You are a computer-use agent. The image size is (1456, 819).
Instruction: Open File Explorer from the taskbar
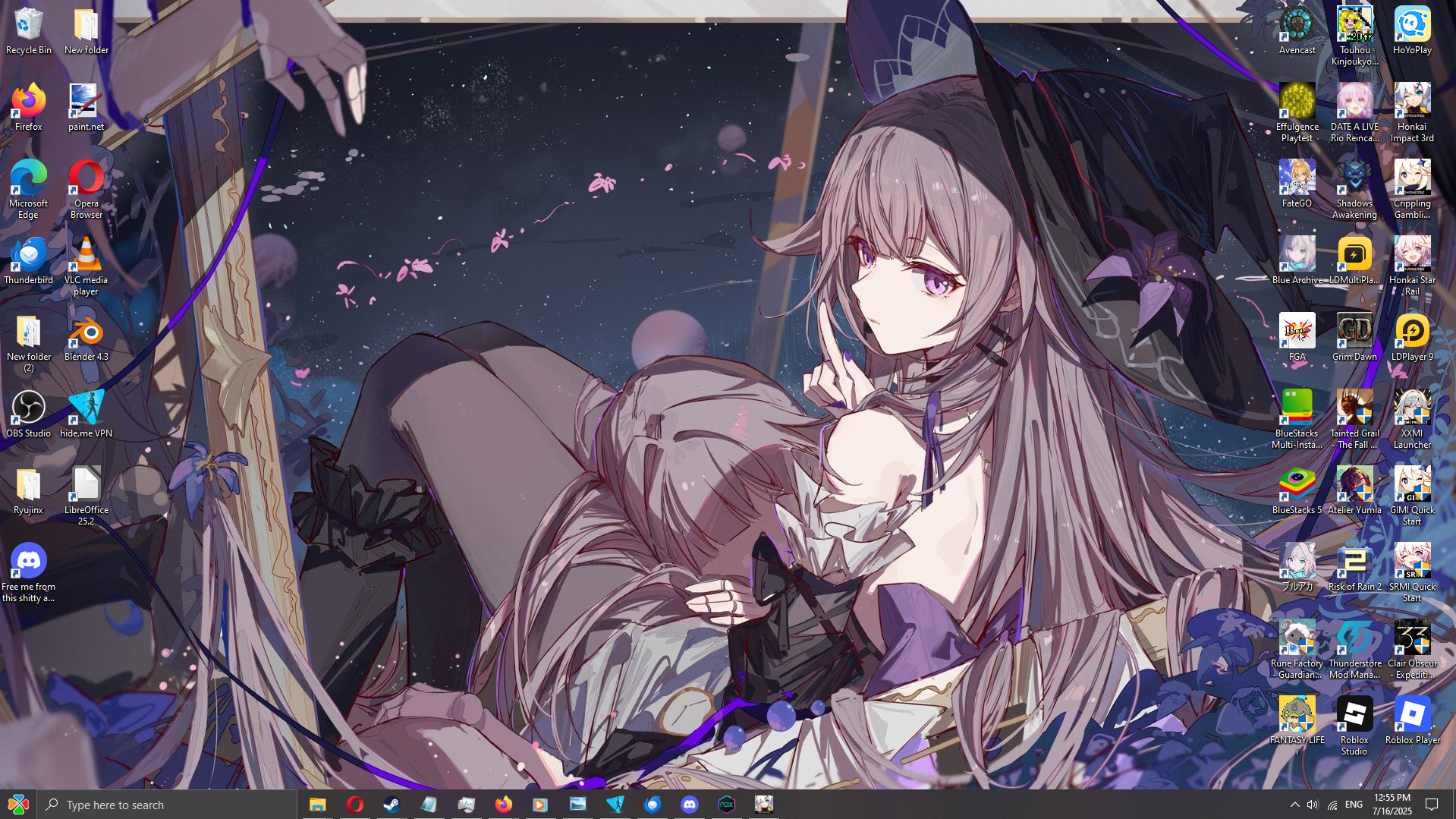[x=317, y=804]
